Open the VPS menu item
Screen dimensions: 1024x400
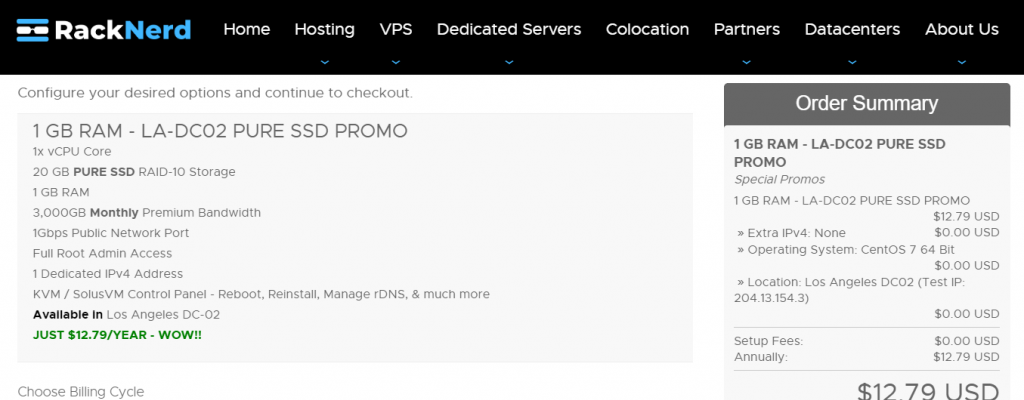coord(396,29)
